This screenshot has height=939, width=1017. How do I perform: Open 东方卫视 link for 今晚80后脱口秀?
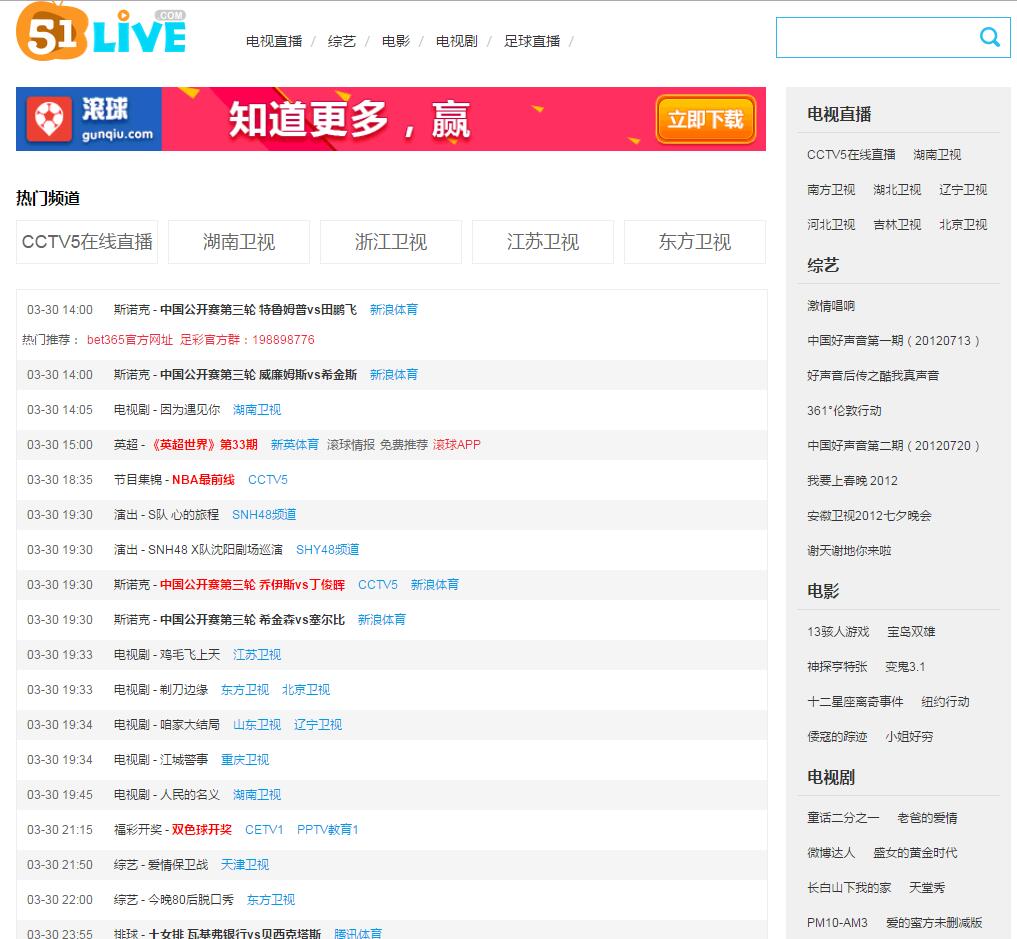270,900
